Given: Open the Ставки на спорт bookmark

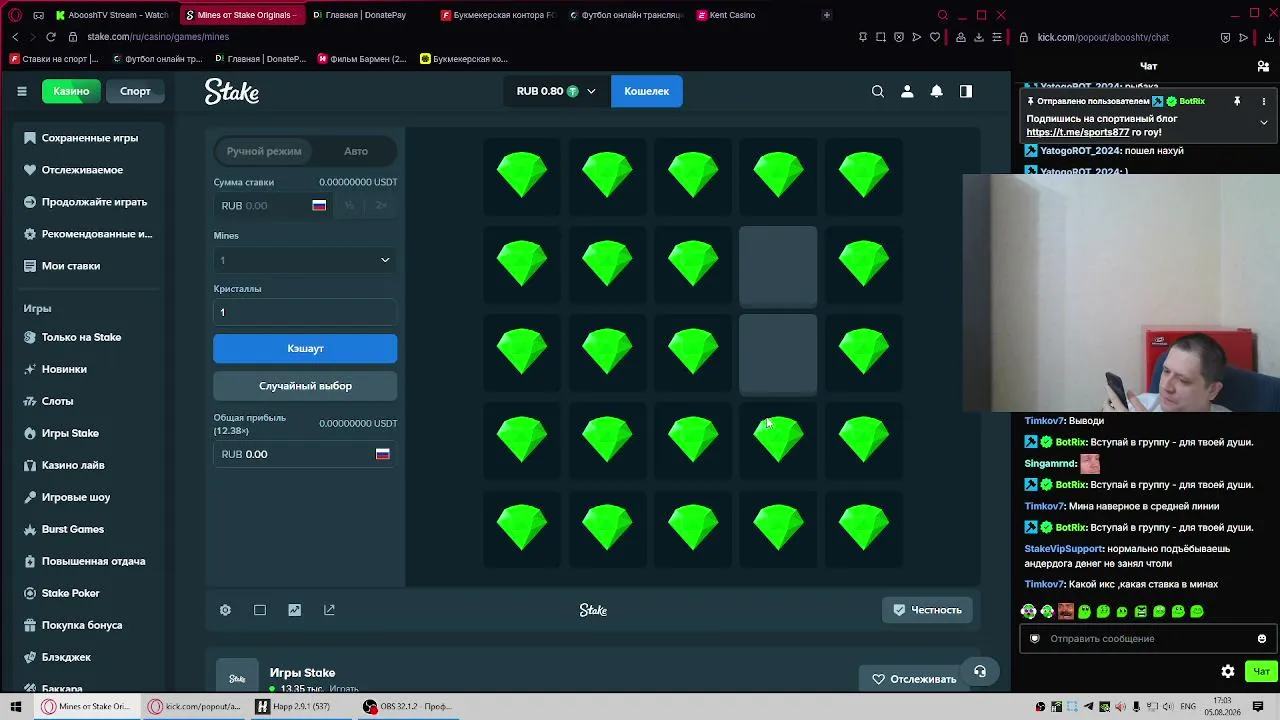Looking at the screenshot, I should [54, 59].
